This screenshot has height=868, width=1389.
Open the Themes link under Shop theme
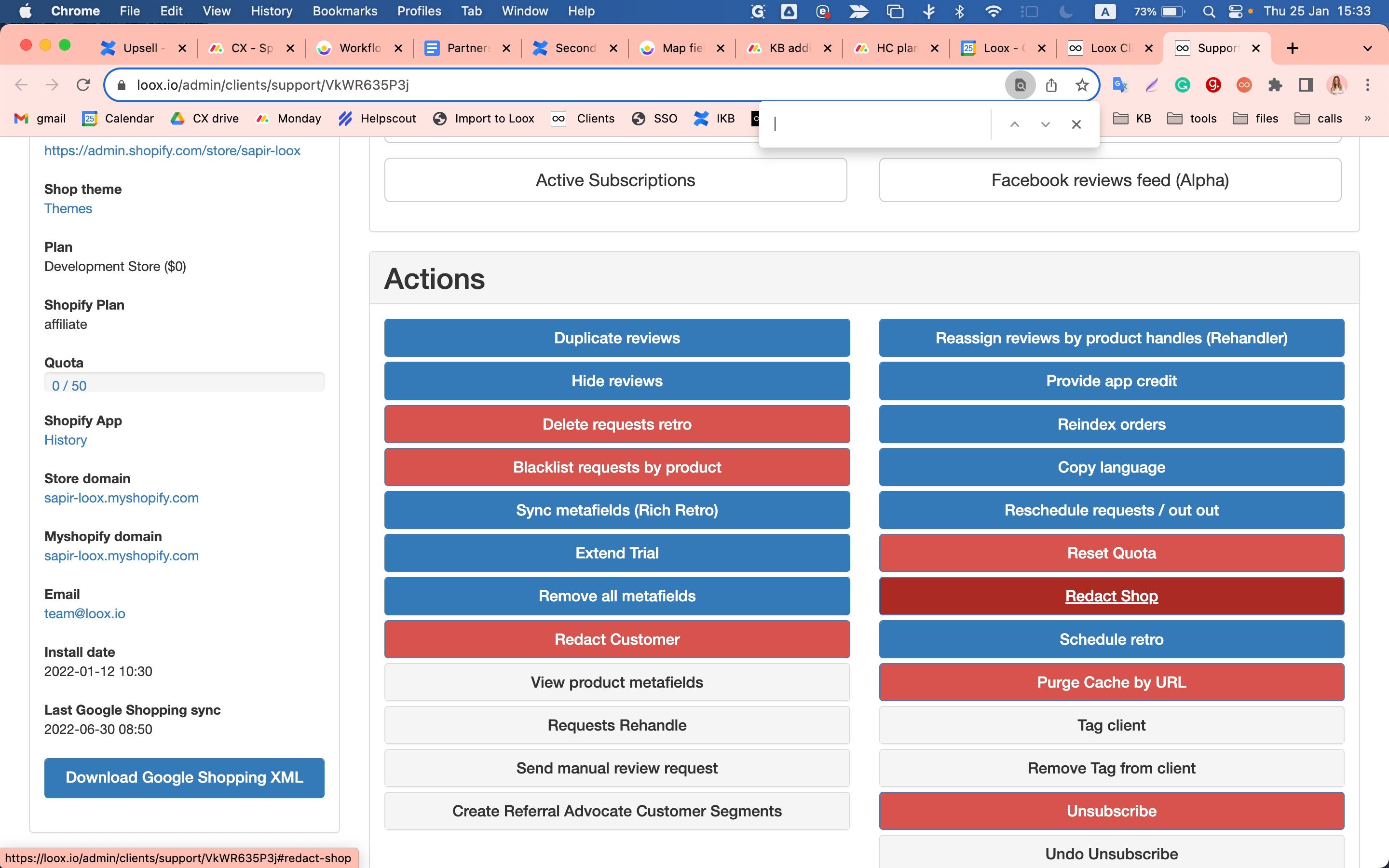coord(68,208)
